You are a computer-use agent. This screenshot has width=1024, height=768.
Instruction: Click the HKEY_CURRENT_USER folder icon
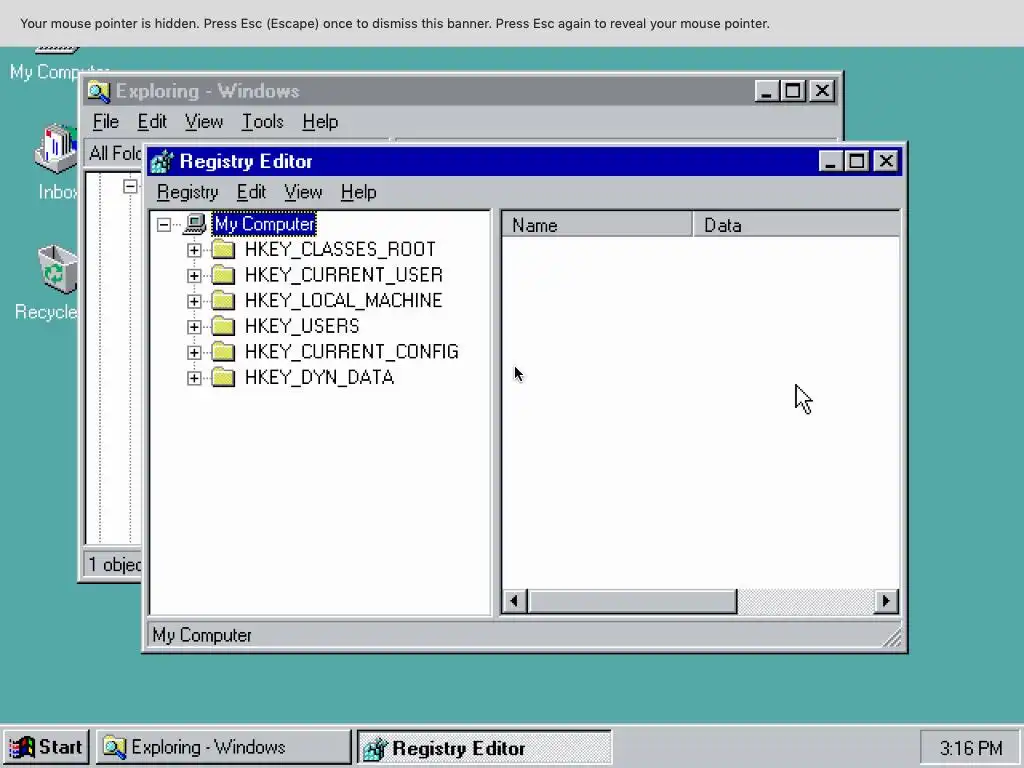click(x=223, y=275)
